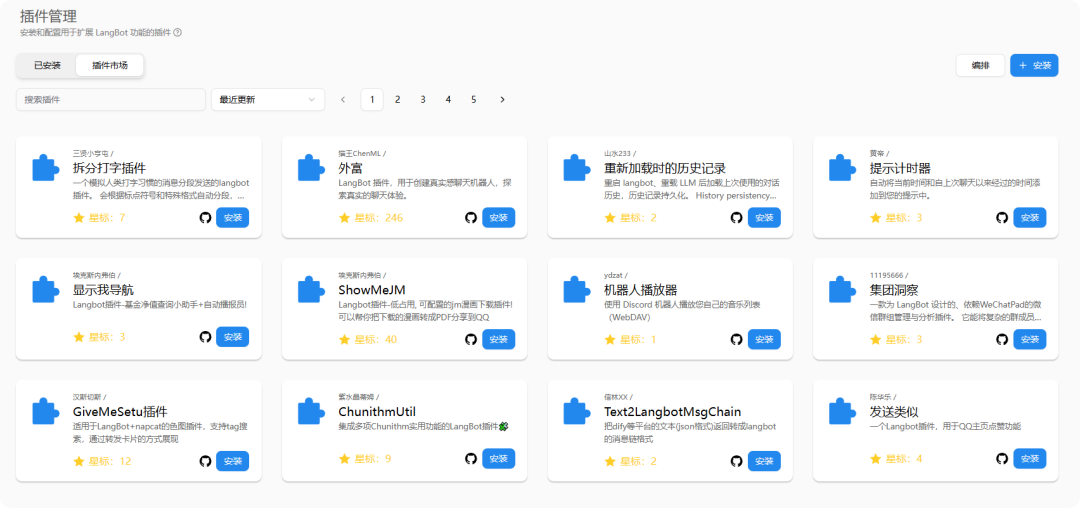
Task: Install the 重新加载时的历史记录 plugin
Action: click(765, 218)
